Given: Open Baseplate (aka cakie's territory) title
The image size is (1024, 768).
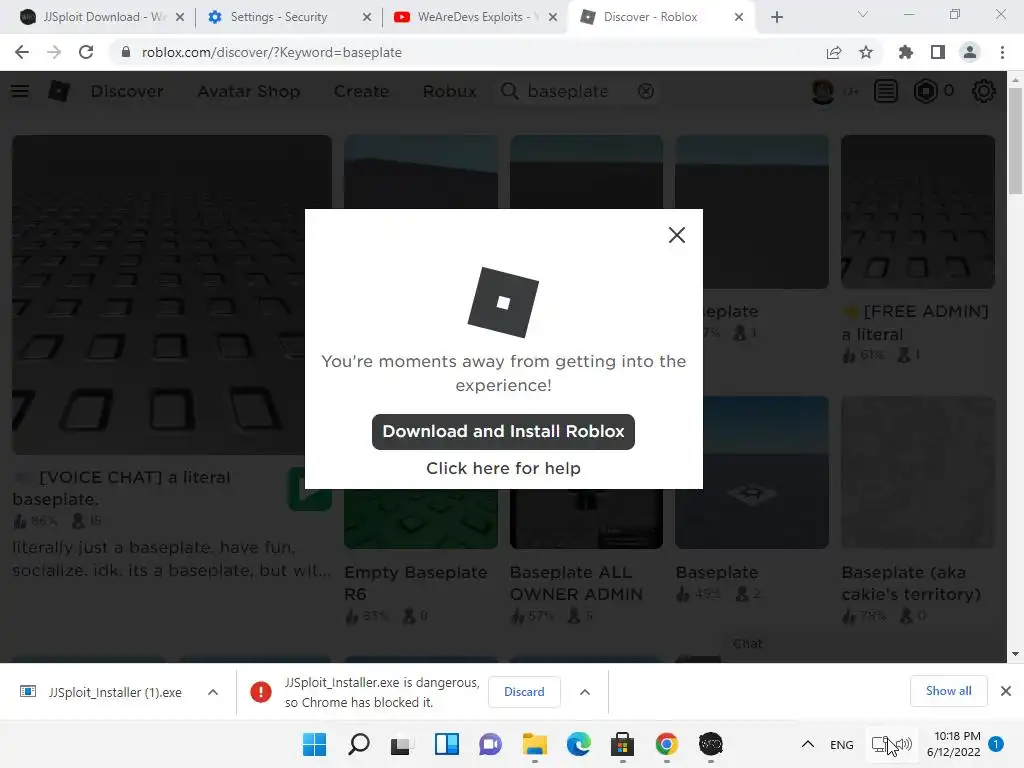Looking at the screenshot, I should pos(911,583).
